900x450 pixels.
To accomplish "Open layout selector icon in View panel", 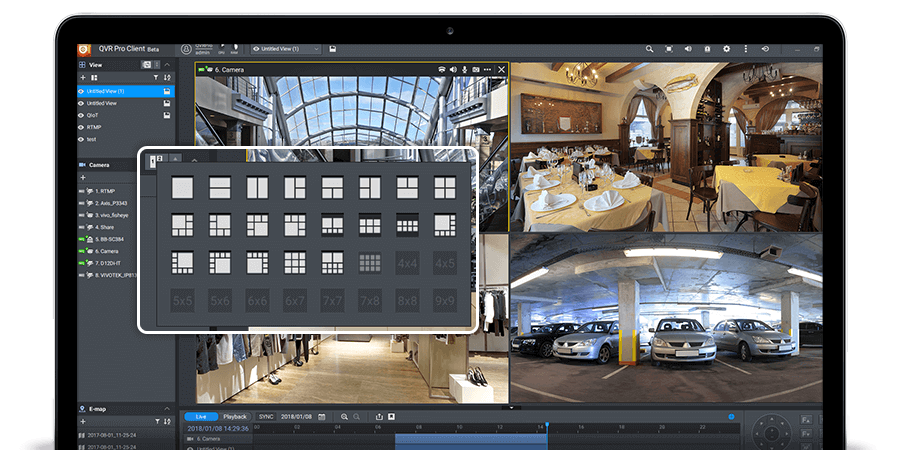I will pos(94,77).
